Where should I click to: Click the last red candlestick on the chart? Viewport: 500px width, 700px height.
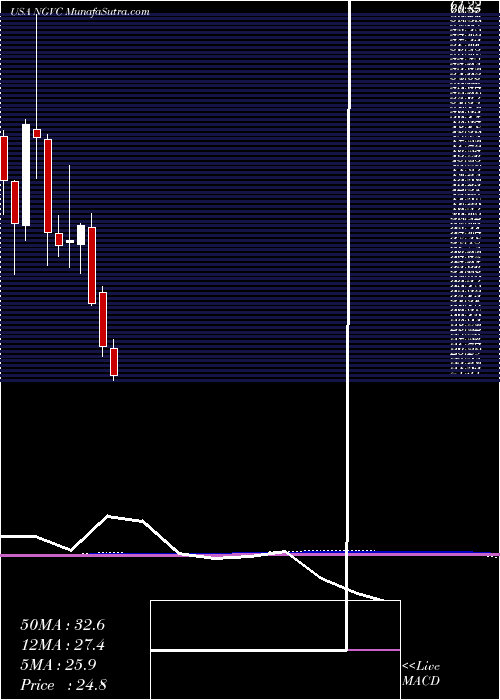coord(114,362)
